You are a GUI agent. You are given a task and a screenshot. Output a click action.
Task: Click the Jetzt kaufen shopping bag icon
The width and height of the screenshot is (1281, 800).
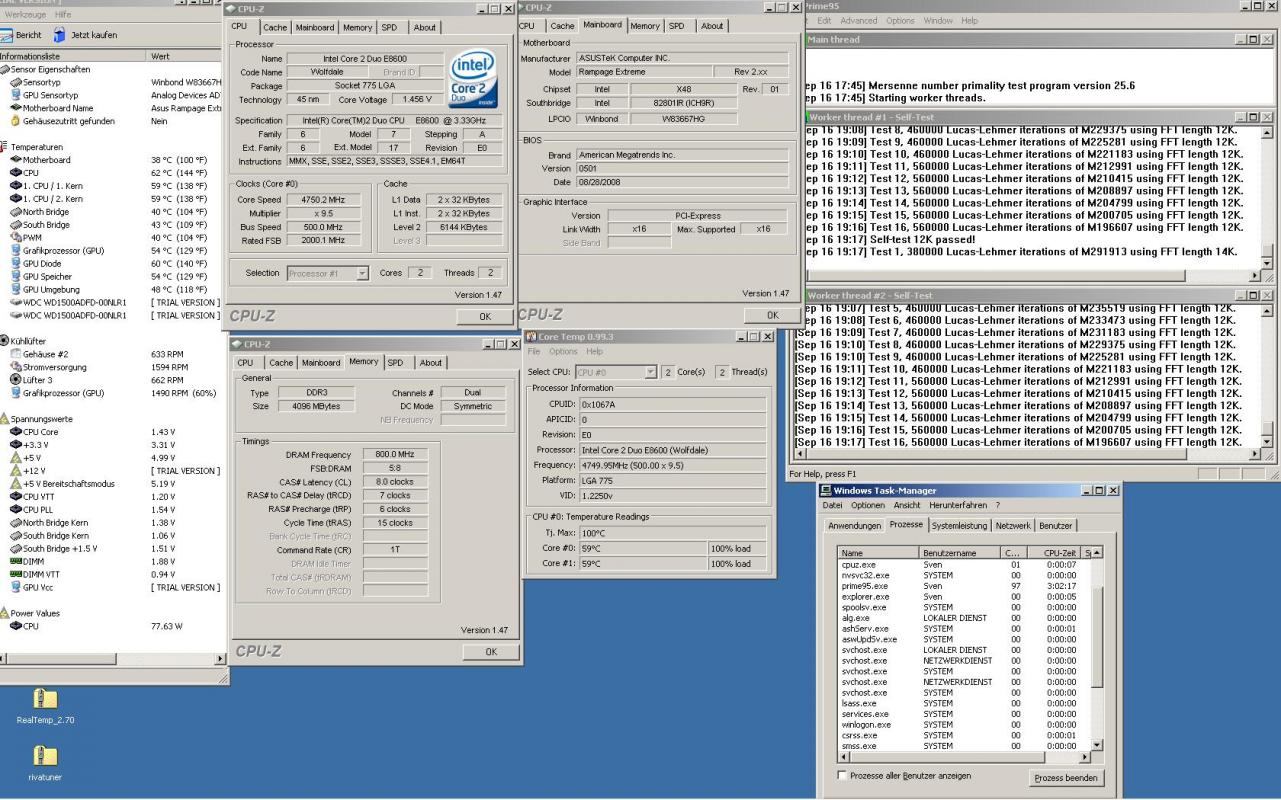(x=59, y=35)
